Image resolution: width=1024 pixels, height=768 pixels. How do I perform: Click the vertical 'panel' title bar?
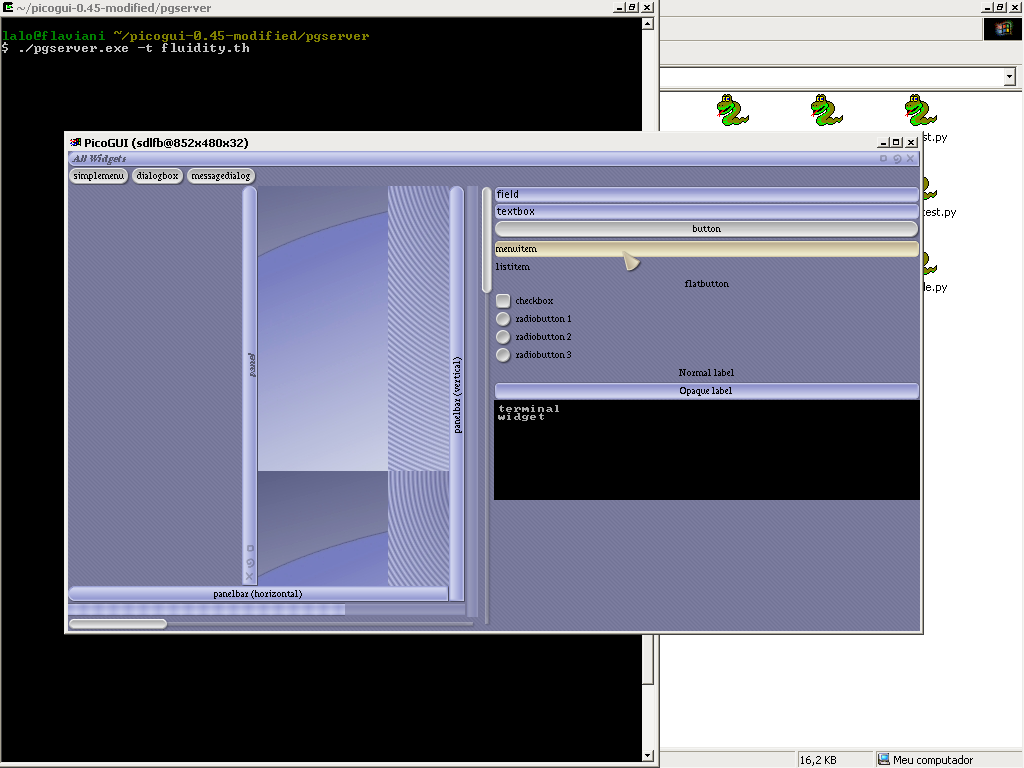click(250, 385)
